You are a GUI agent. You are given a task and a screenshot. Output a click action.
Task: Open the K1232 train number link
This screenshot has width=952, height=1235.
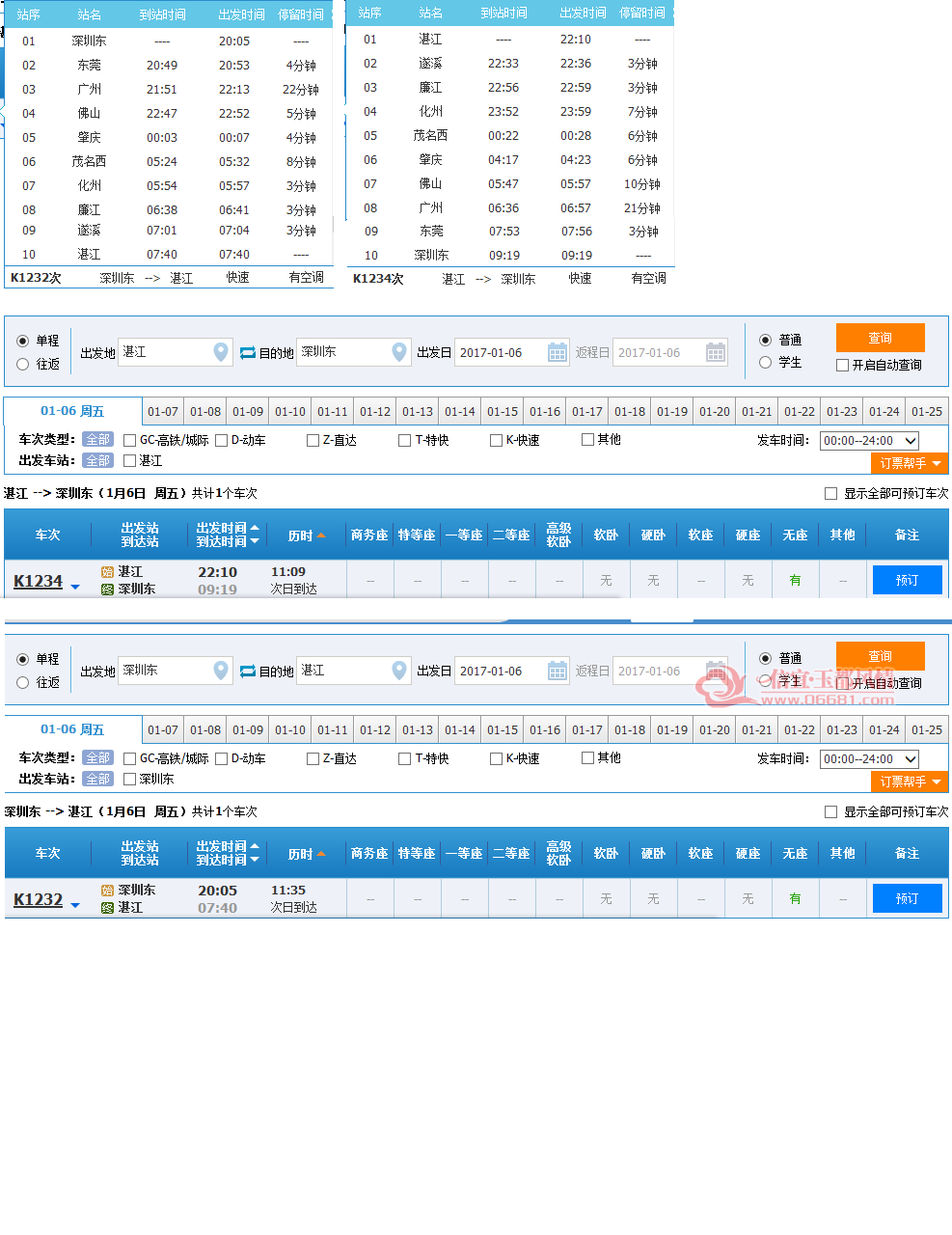tap(38, 900)
